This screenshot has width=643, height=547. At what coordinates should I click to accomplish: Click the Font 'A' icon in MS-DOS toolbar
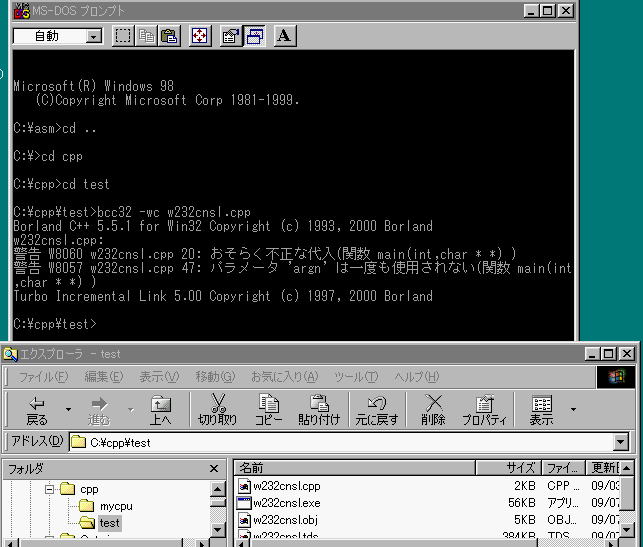tap(285, 36)
